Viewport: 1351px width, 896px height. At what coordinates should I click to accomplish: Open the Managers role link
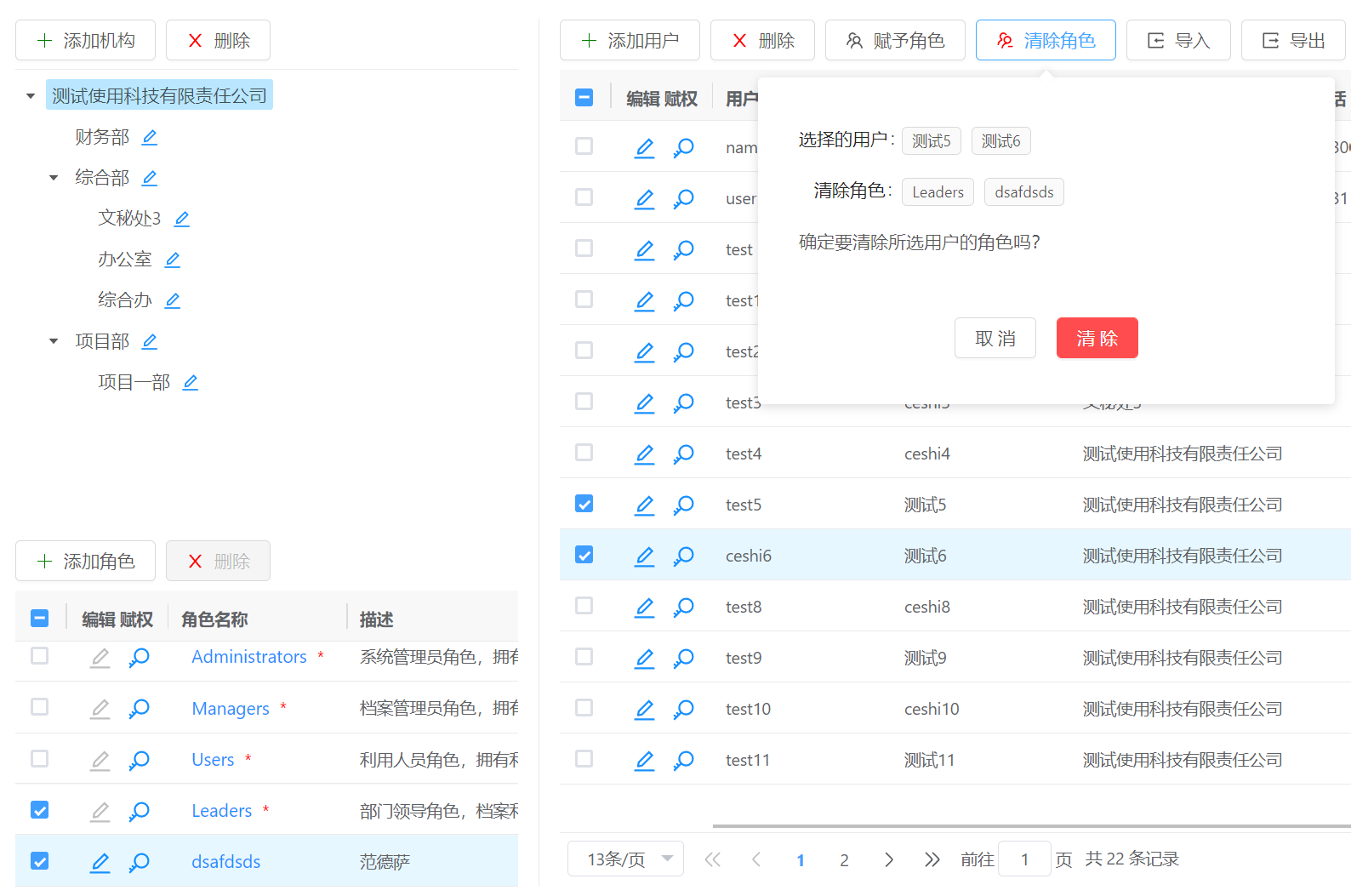(x=231, y=709)
